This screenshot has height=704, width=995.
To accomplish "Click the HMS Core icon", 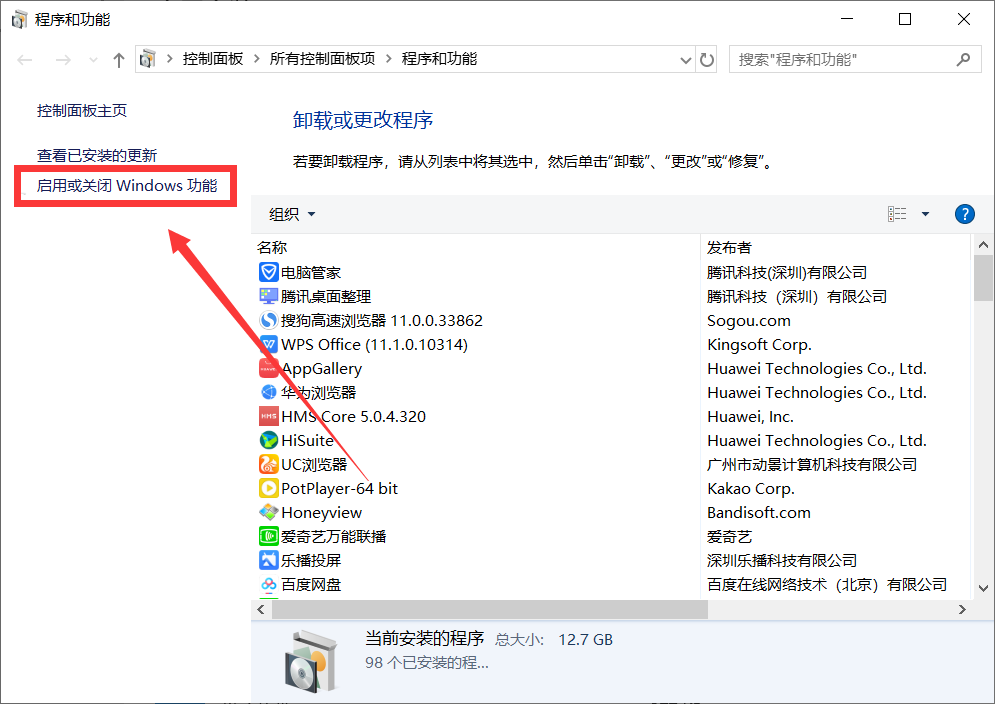I will tap(268, 416).
